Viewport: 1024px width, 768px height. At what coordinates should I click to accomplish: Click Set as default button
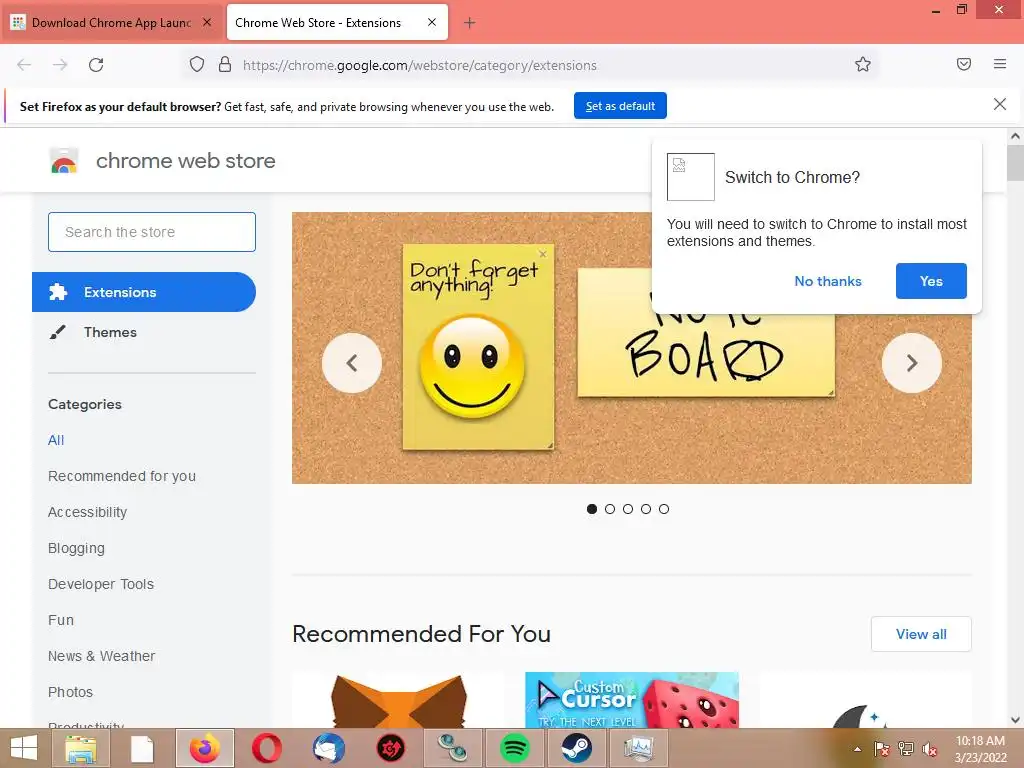click(620, 106)
